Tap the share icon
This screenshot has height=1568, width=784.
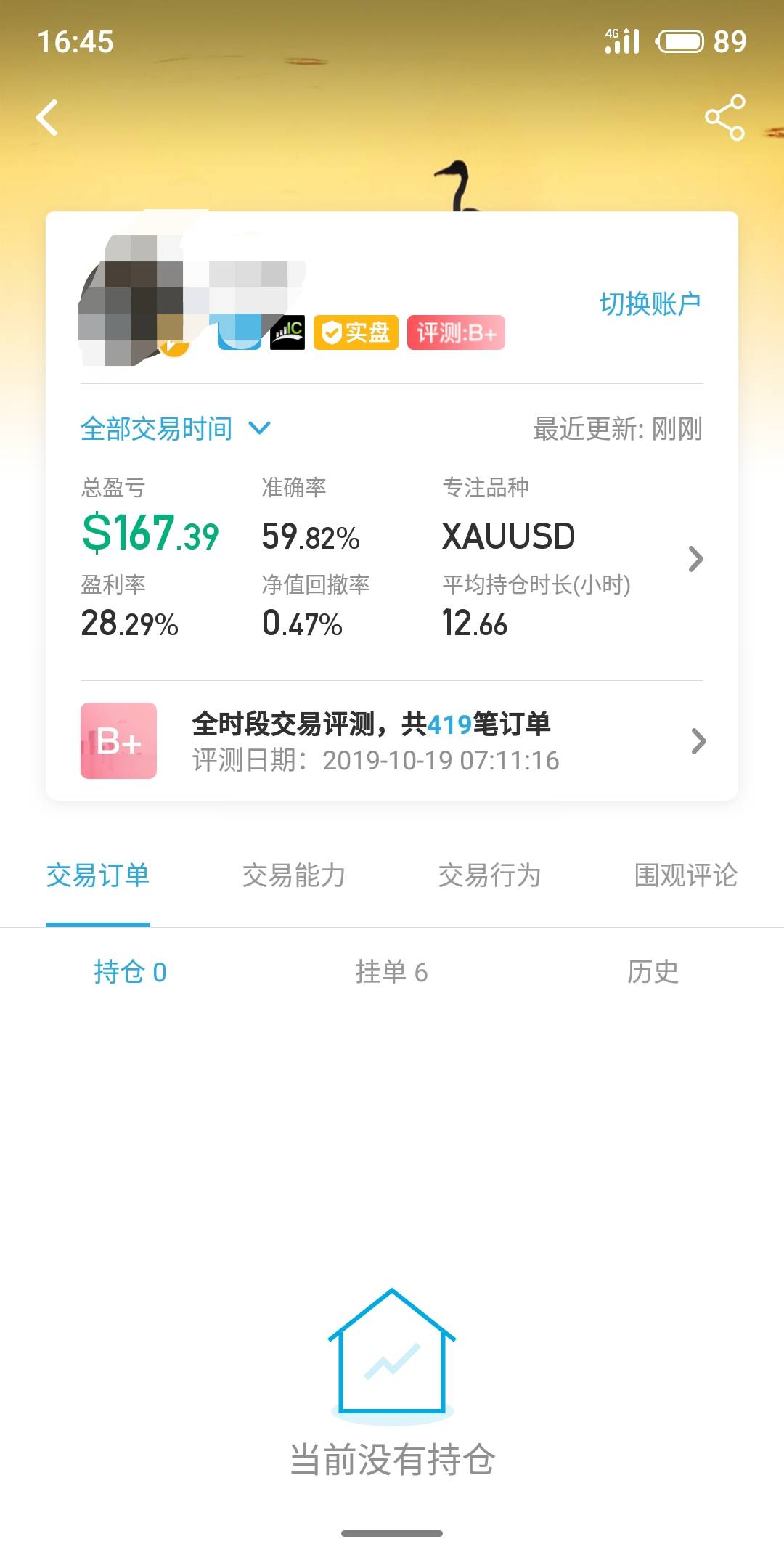coord(724,118)
